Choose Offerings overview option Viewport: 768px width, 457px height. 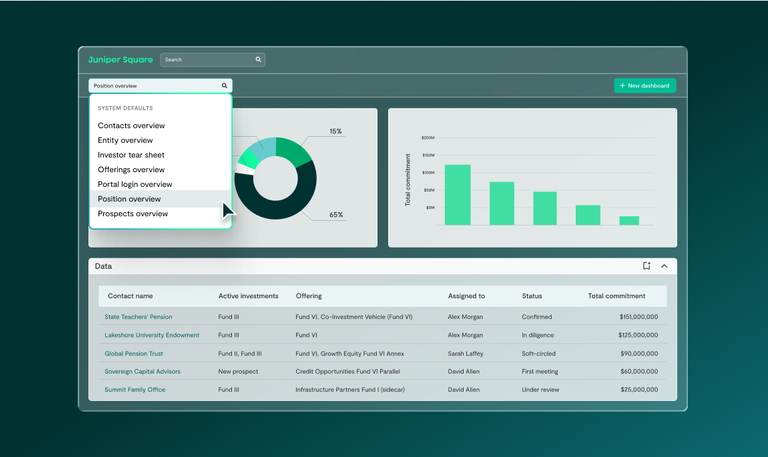131,170
